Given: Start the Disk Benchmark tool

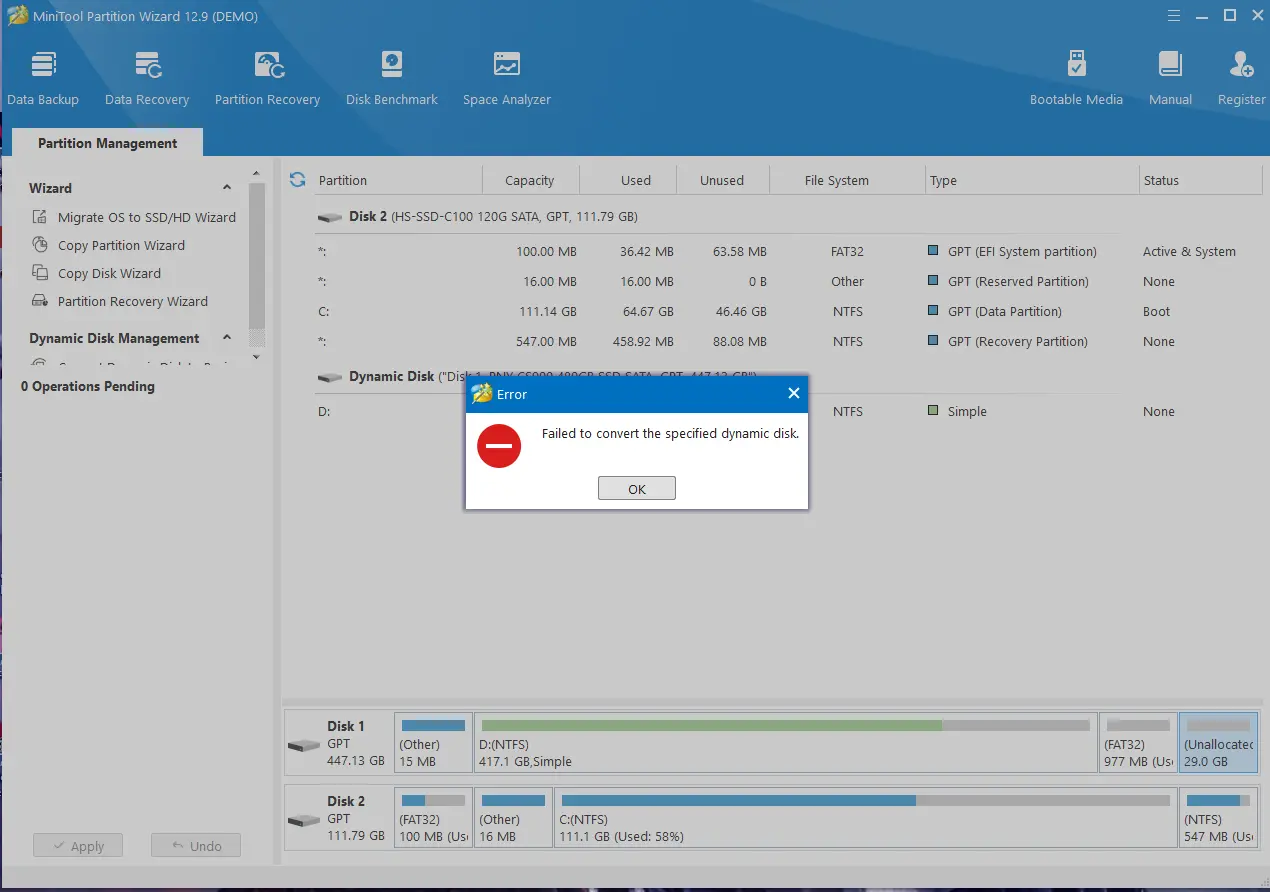Looking at the screenshot, I should tap(392, 79).
